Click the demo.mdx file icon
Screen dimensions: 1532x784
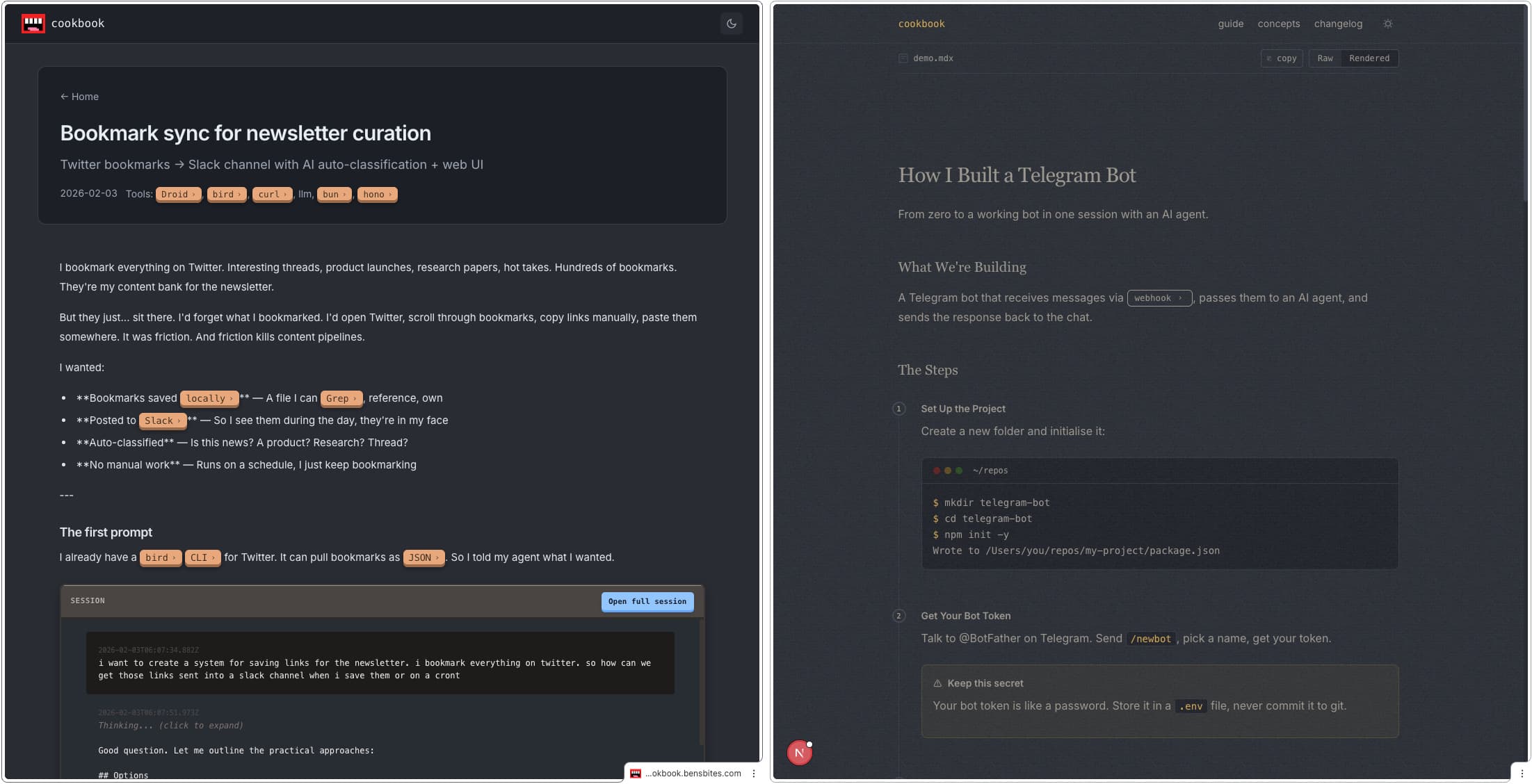point(903,58)
